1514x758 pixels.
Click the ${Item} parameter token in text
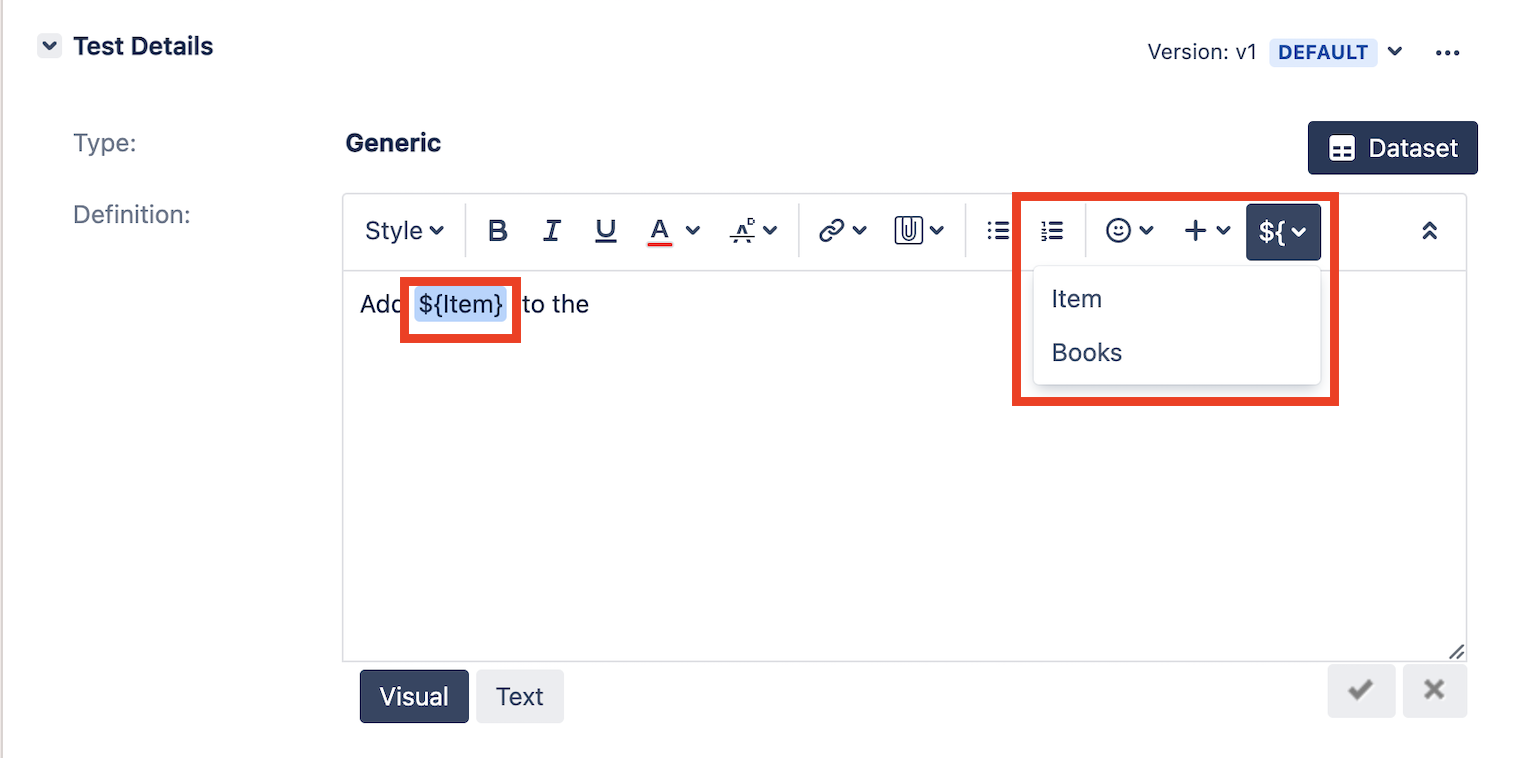(461, 304)
